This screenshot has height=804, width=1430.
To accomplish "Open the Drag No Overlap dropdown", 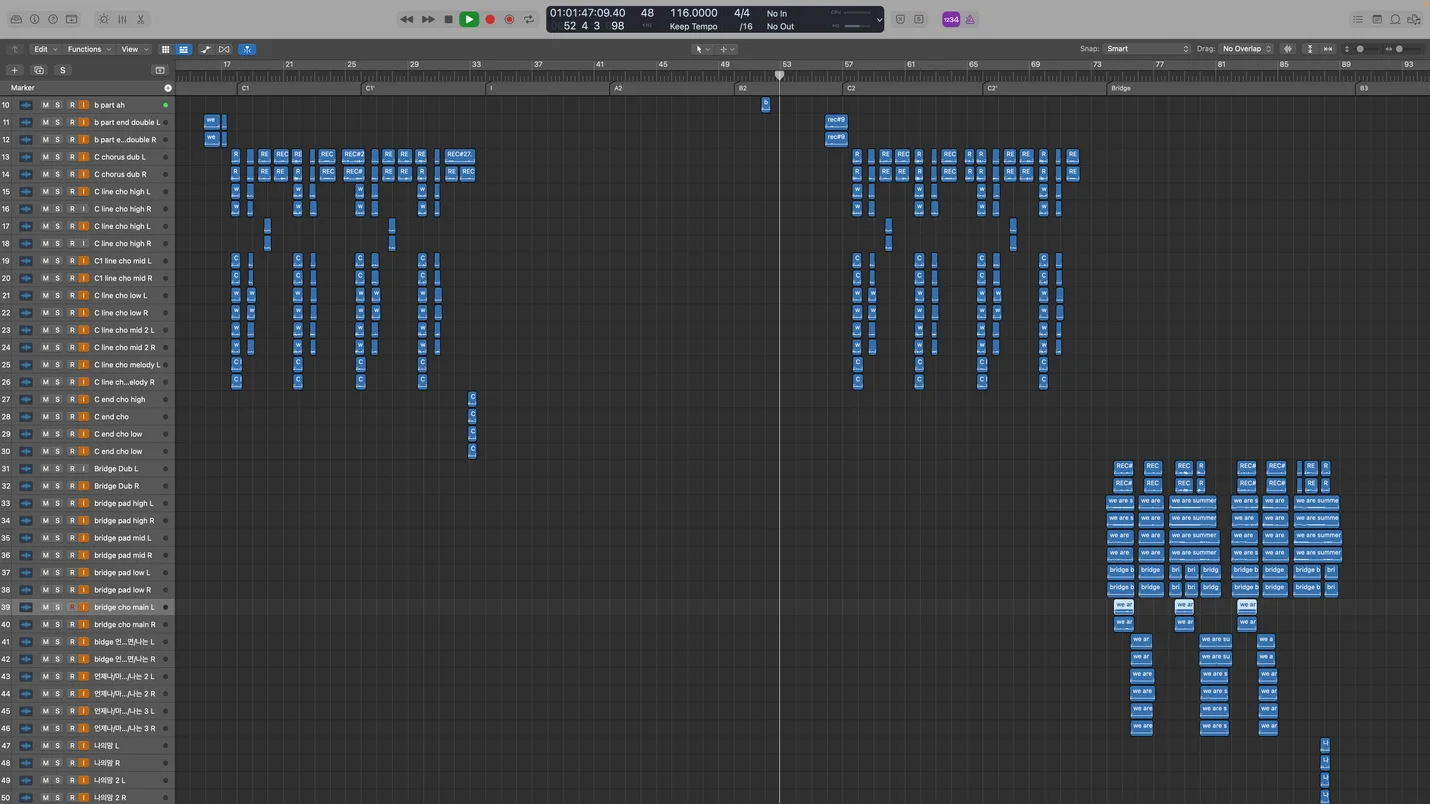I will click(x=1247, y=49).
